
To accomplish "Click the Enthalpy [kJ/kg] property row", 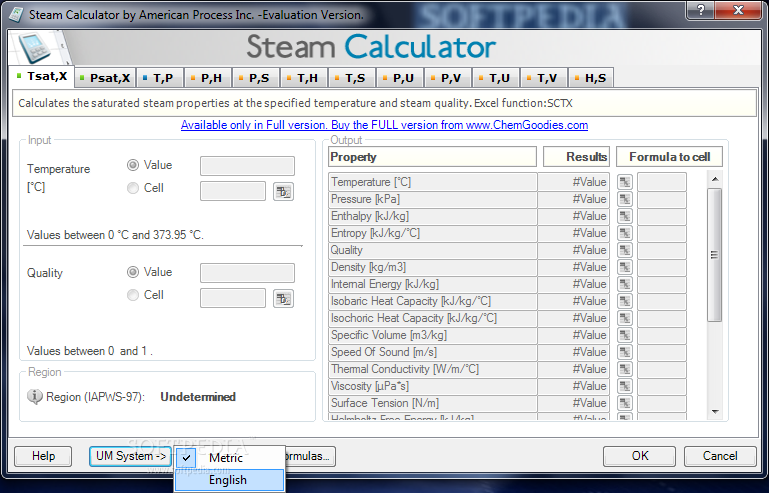I will click(x=433, y=216).
